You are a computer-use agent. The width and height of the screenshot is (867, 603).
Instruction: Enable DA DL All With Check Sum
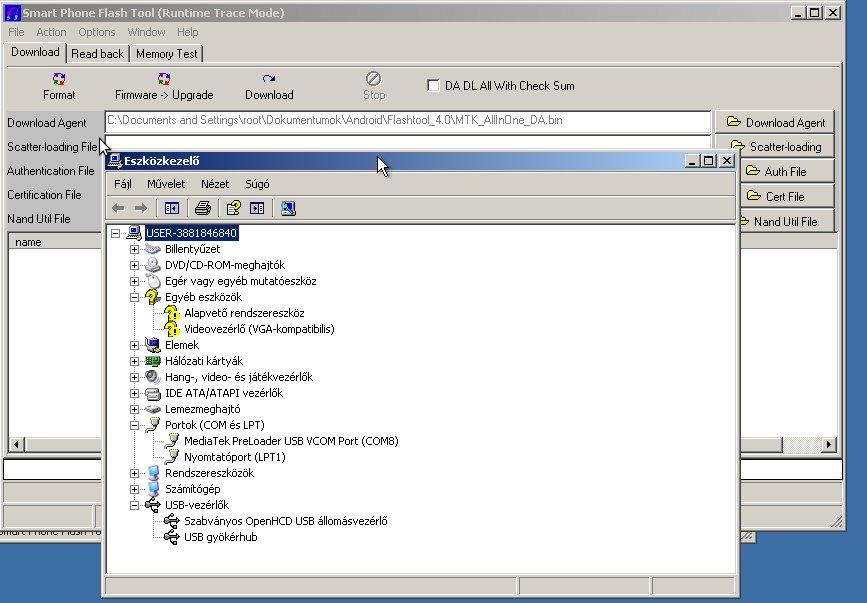[434, 86]
